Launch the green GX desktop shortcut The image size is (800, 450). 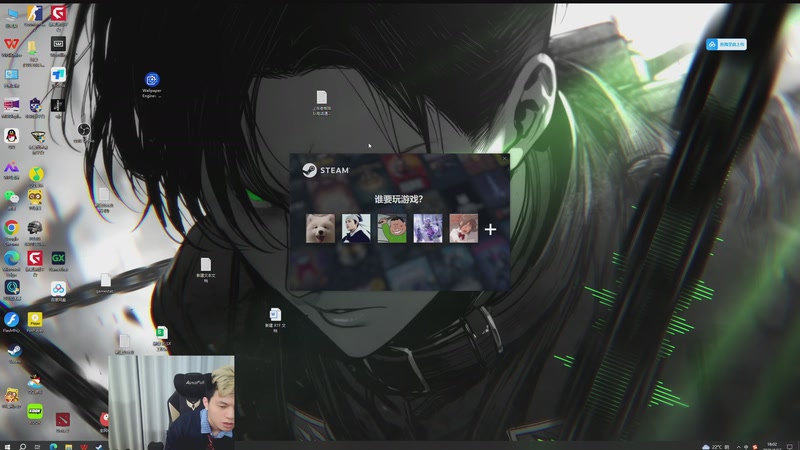point(58,260)
